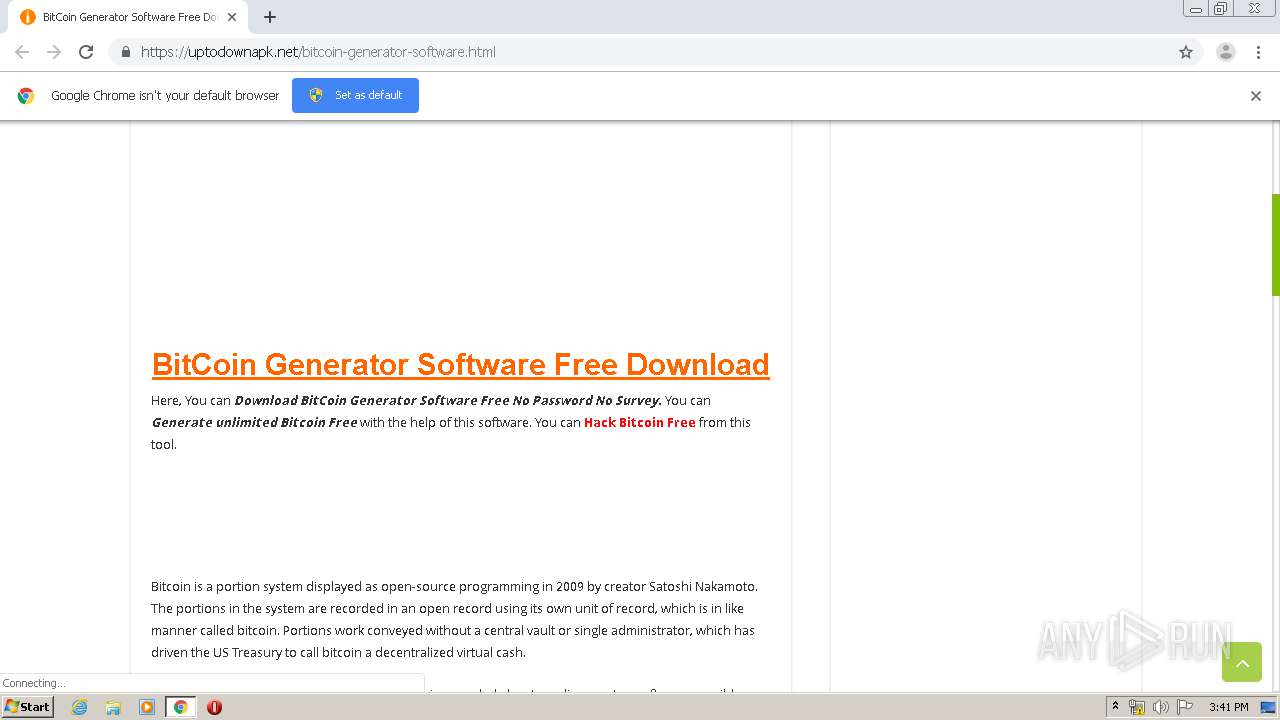
Task: Click 'Generate unlimited Bitcoin Free' bold text
Action: 254,422
